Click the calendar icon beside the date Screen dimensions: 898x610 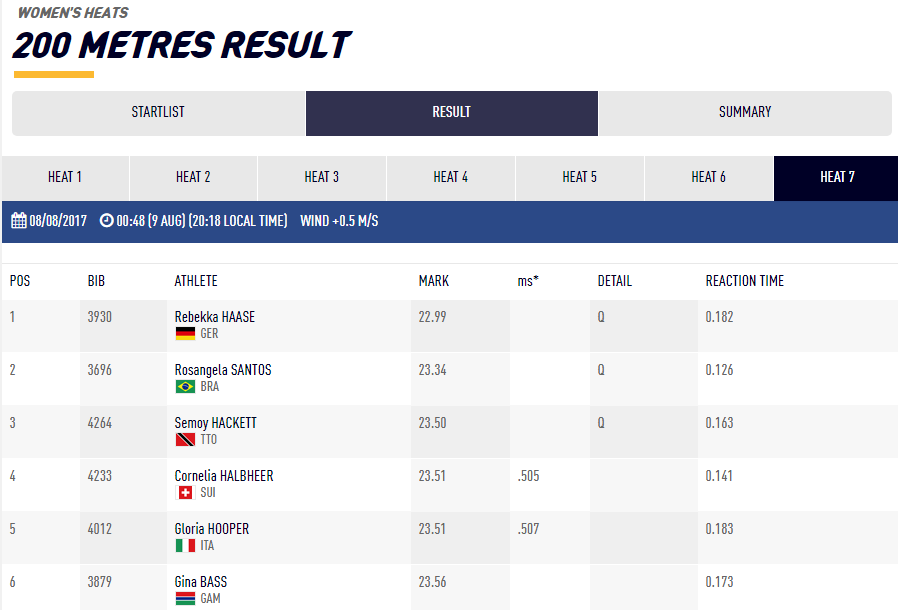click(x=18, y=221)
